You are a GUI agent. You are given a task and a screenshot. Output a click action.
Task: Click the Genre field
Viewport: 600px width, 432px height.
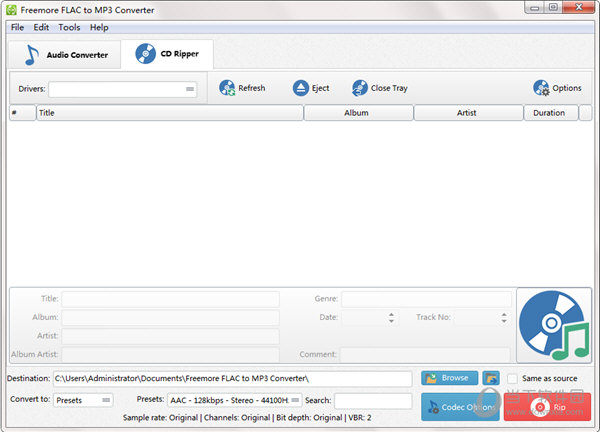426,299
